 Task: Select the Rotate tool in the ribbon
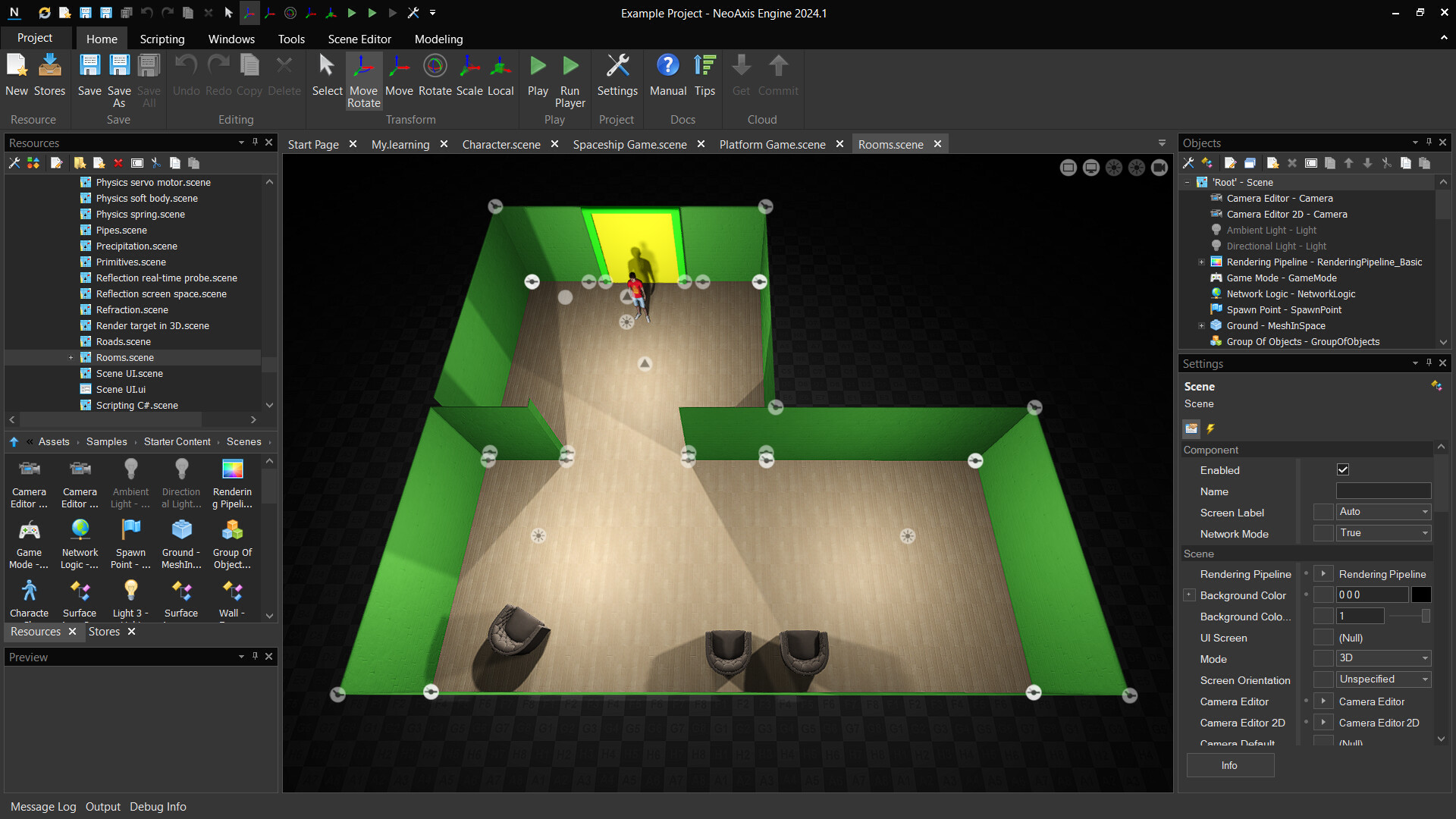coord(435,76)
